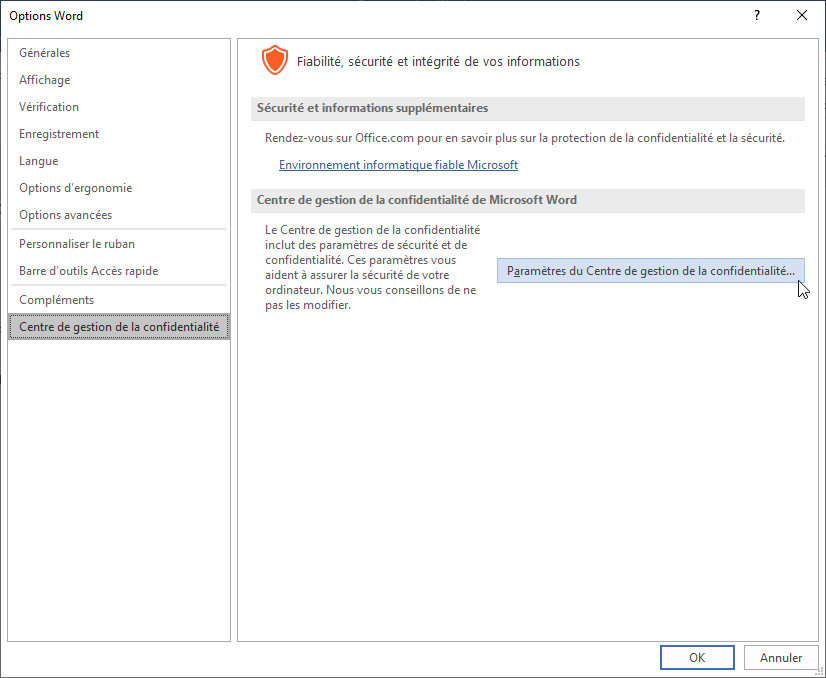Image resolution: width=826 pixels, height=678 pixels.
Task: Click the orange shield security icon
Action: (x=273, y=61)
